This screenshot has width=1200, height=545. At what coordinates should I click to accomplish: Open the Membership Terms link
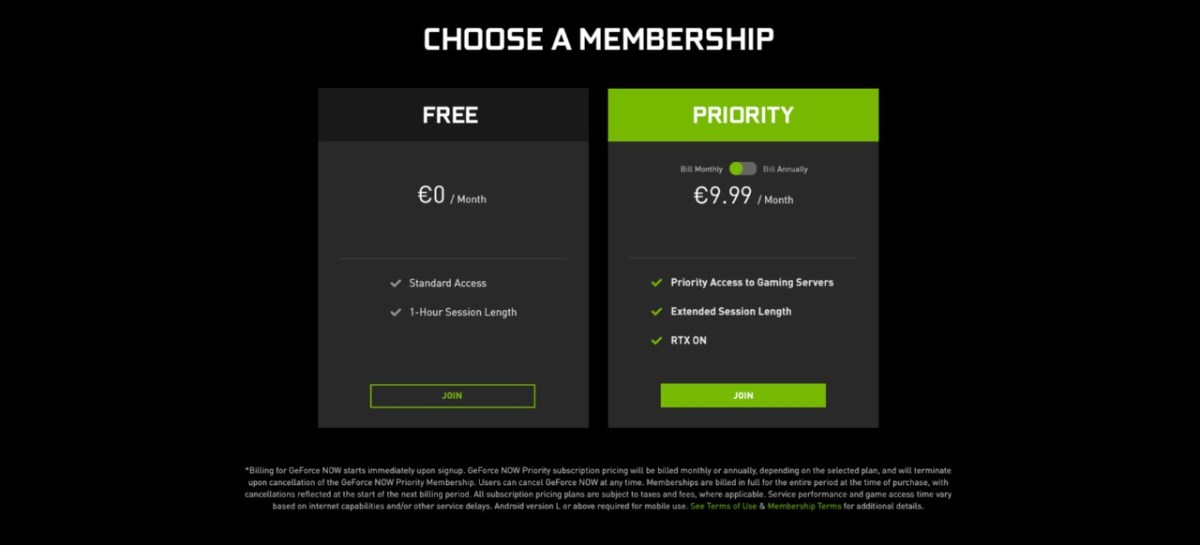tap(805, 506)
